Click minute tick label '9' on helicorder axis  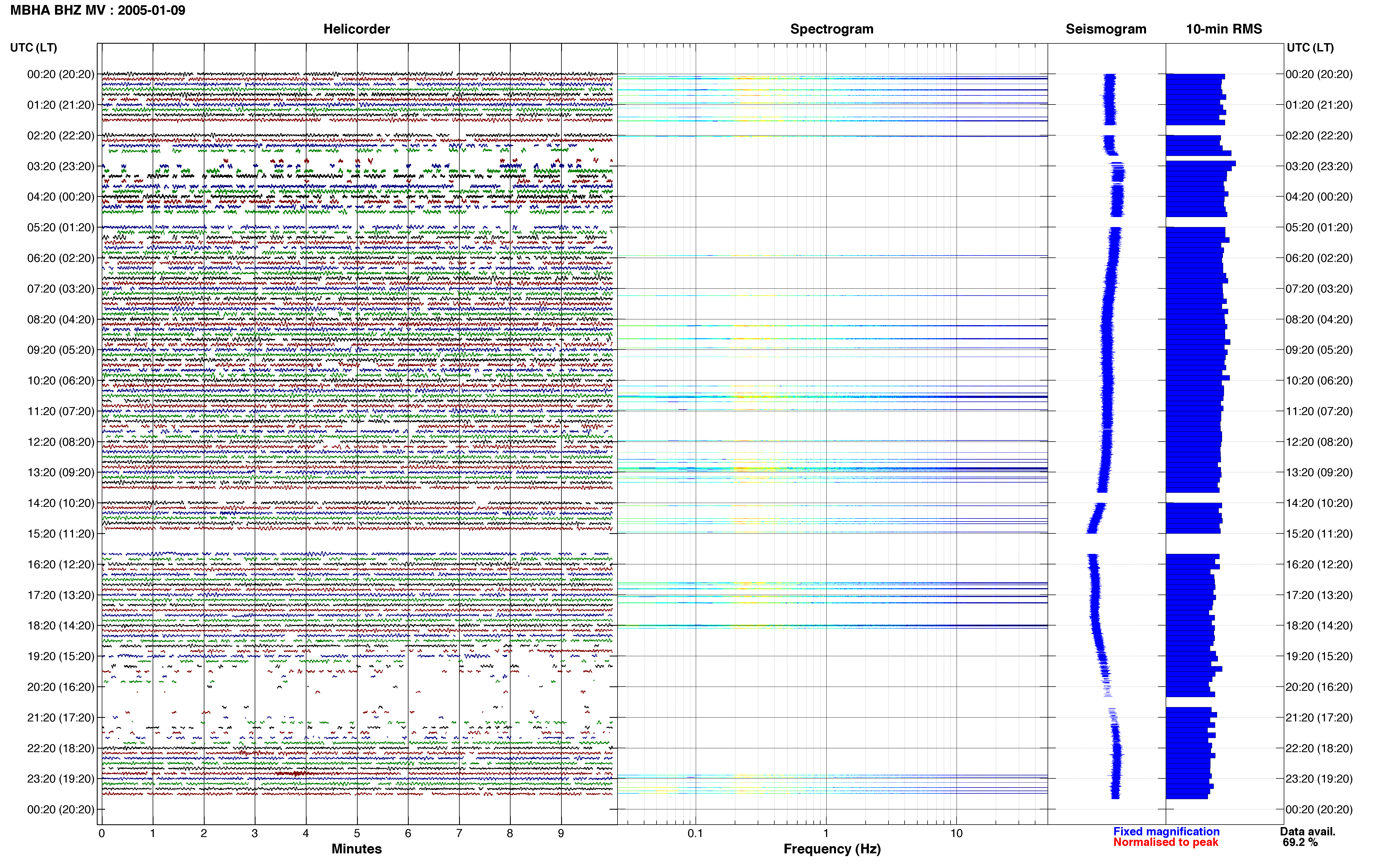pyautogui.click(x=561, y=833)
